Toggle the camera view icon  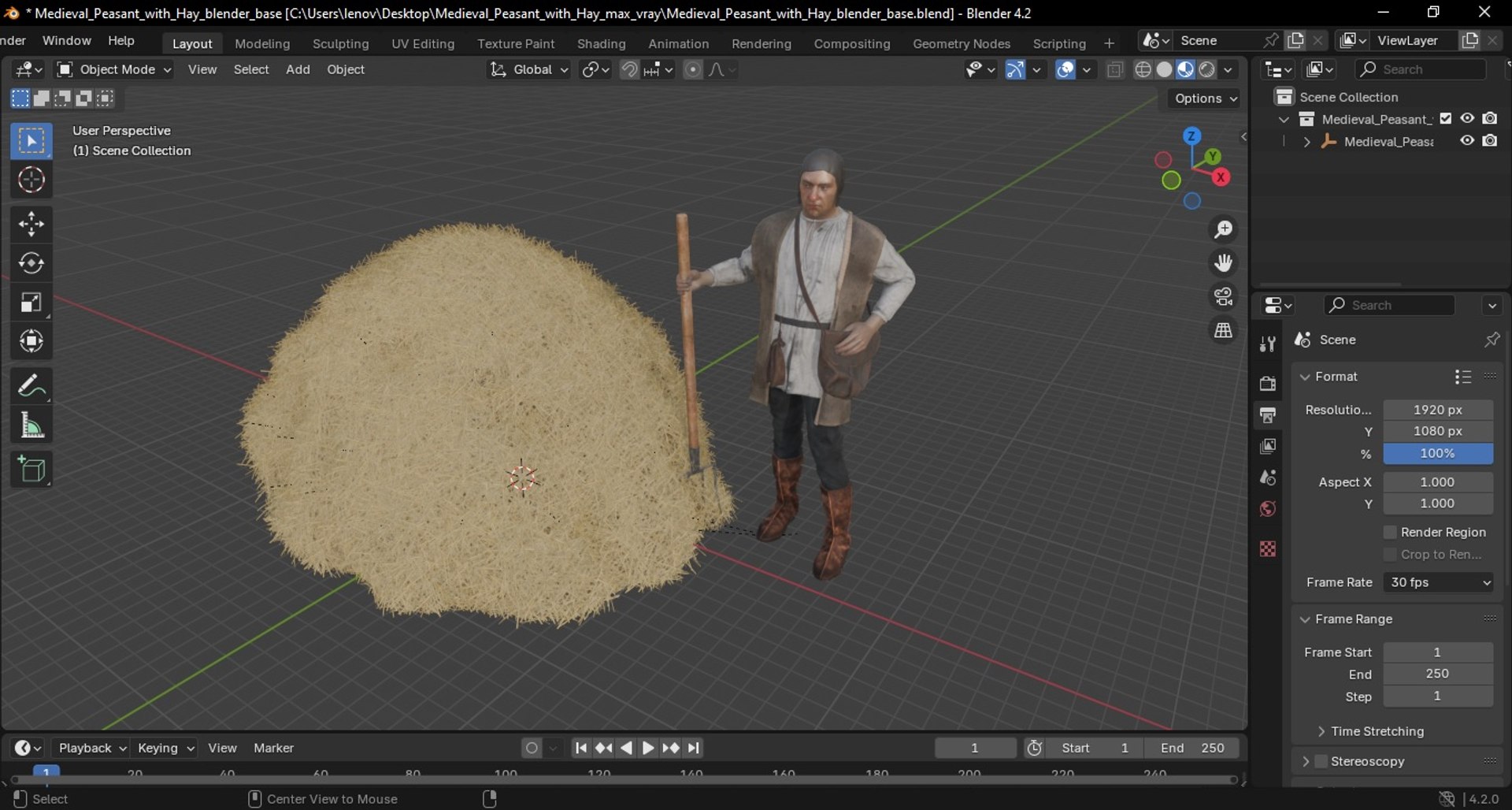(x=1223, y=297)
